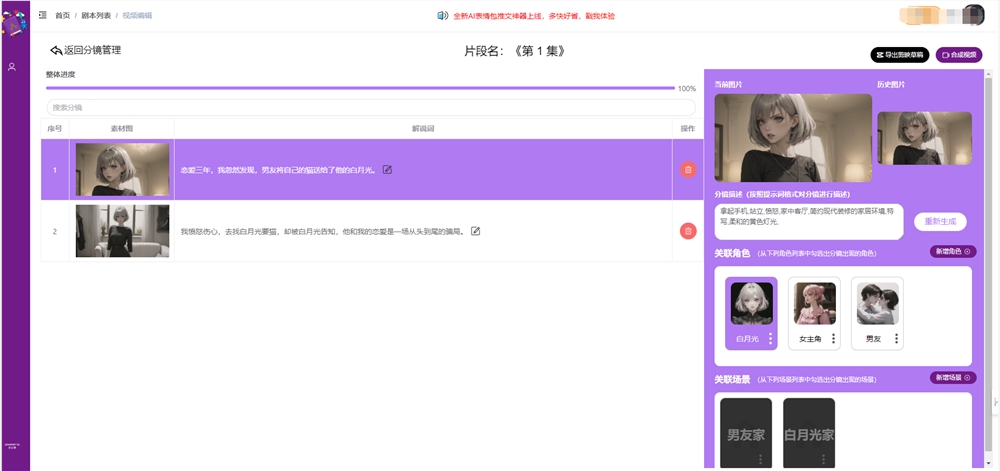Viewport: 1000px width, 471px height.
Task: Click the 素材图 column header
Action: (x=122, y=129)
